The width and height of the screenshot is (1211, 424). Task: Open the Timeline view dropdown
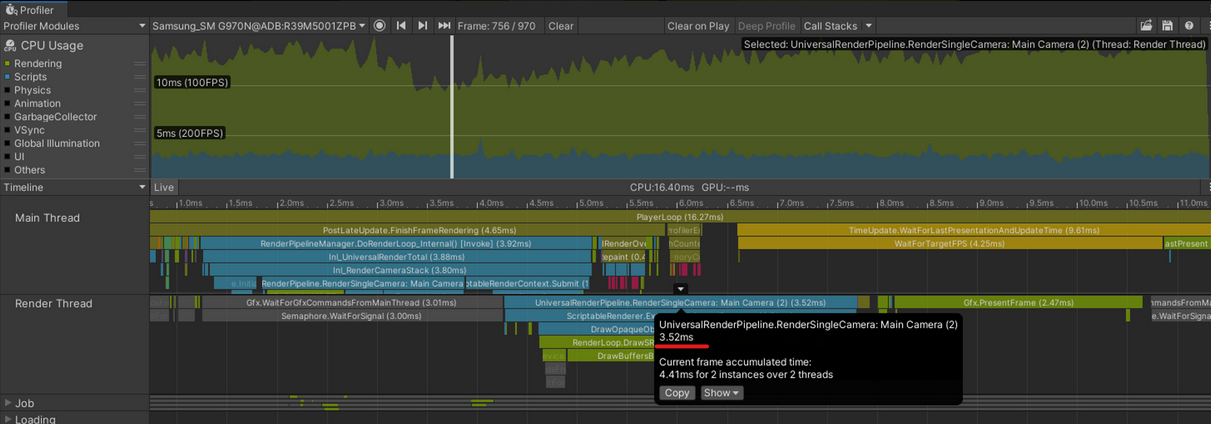click(x=74, y=187)
